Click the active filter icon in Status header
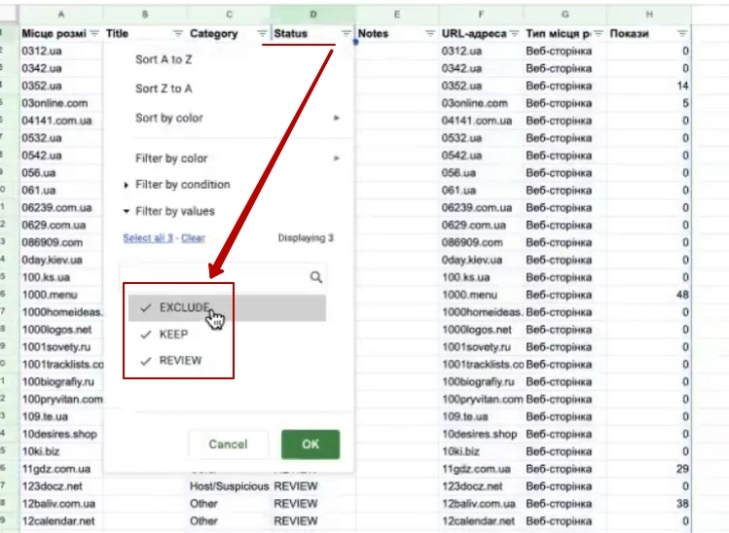 coord(346,34)
